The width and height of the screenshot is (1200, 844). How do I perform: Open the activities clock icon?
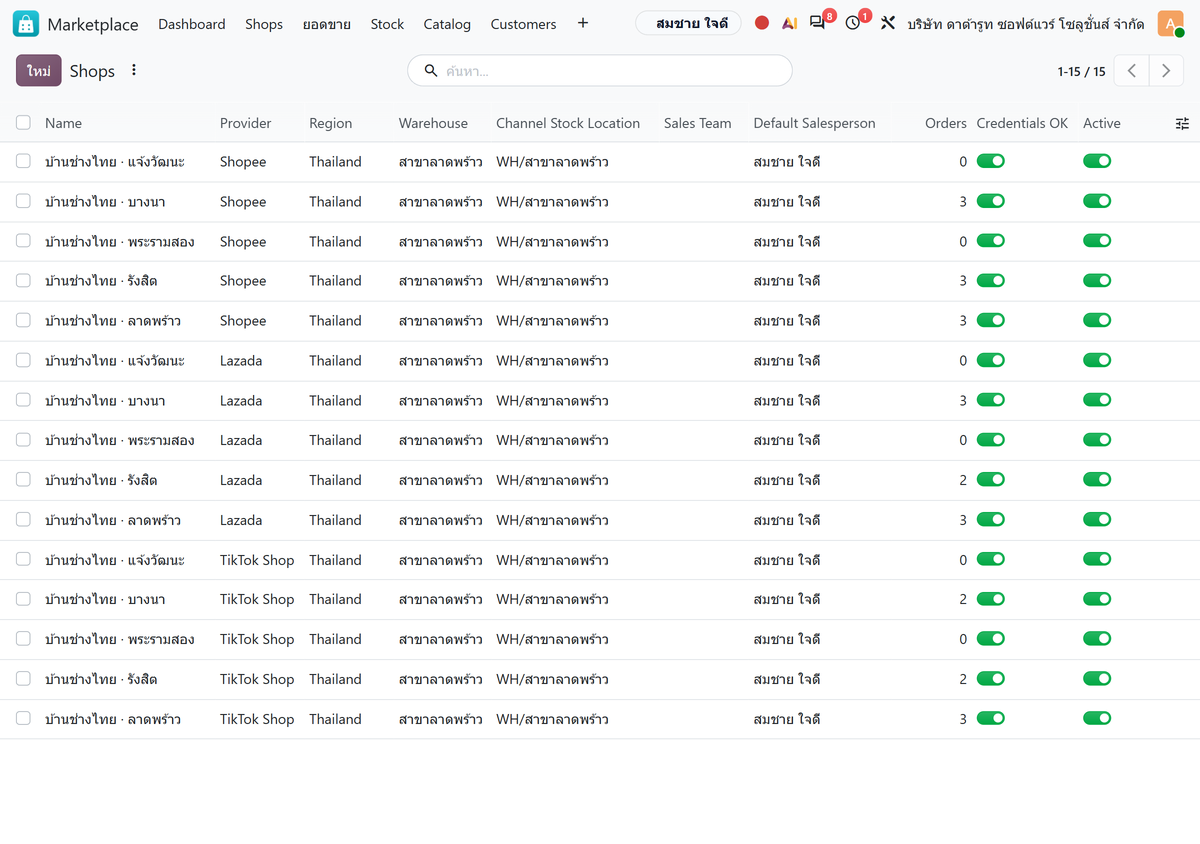[853, 23]
